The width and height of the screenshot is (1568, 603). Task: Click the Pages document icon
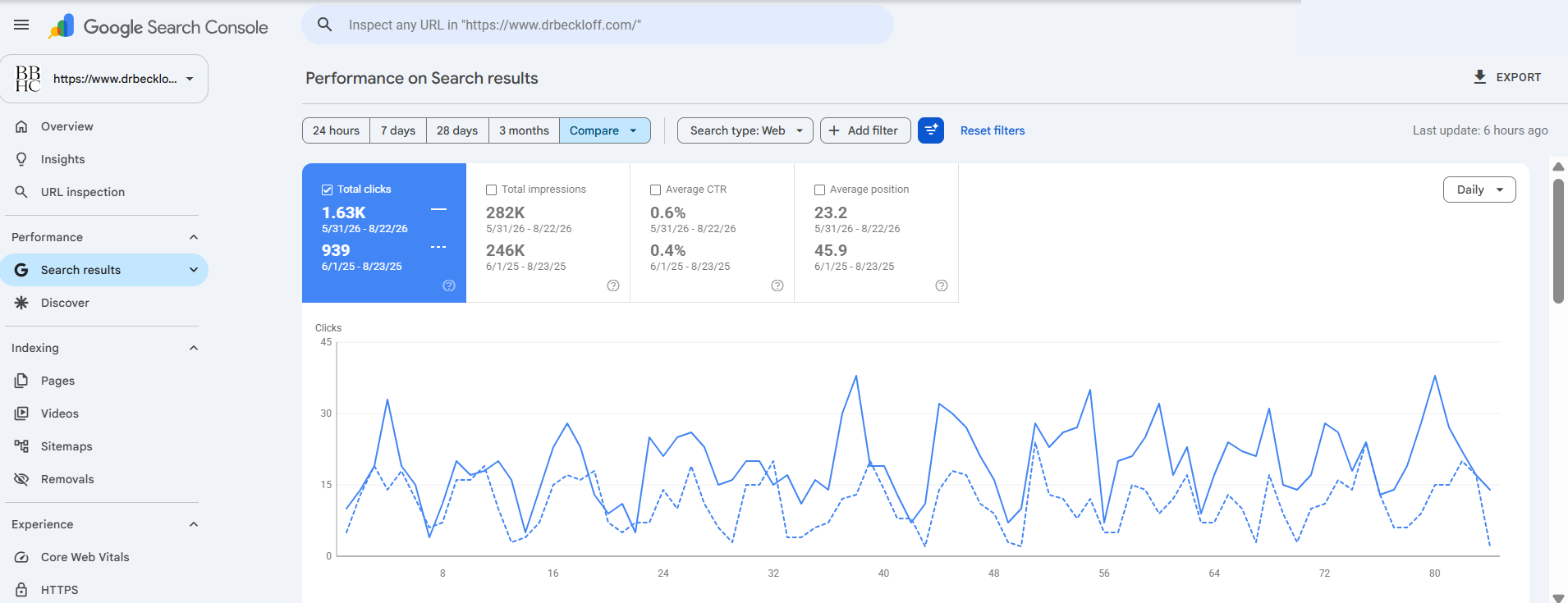pyautogui.click(x=21, y=381)
